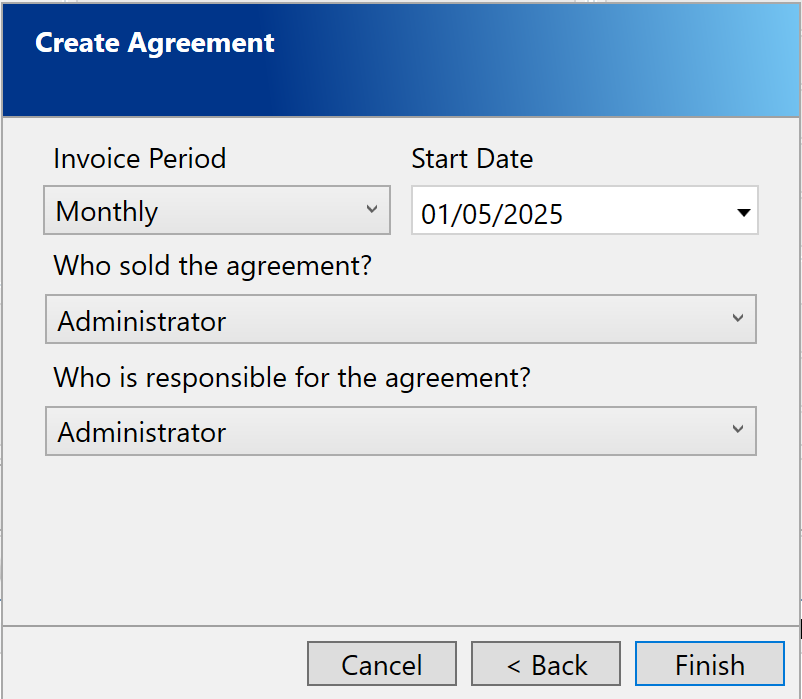The height and width of the screenshot is (699, 802).
Task: Click the 'Create Agreement' title text
Action: 155,44
